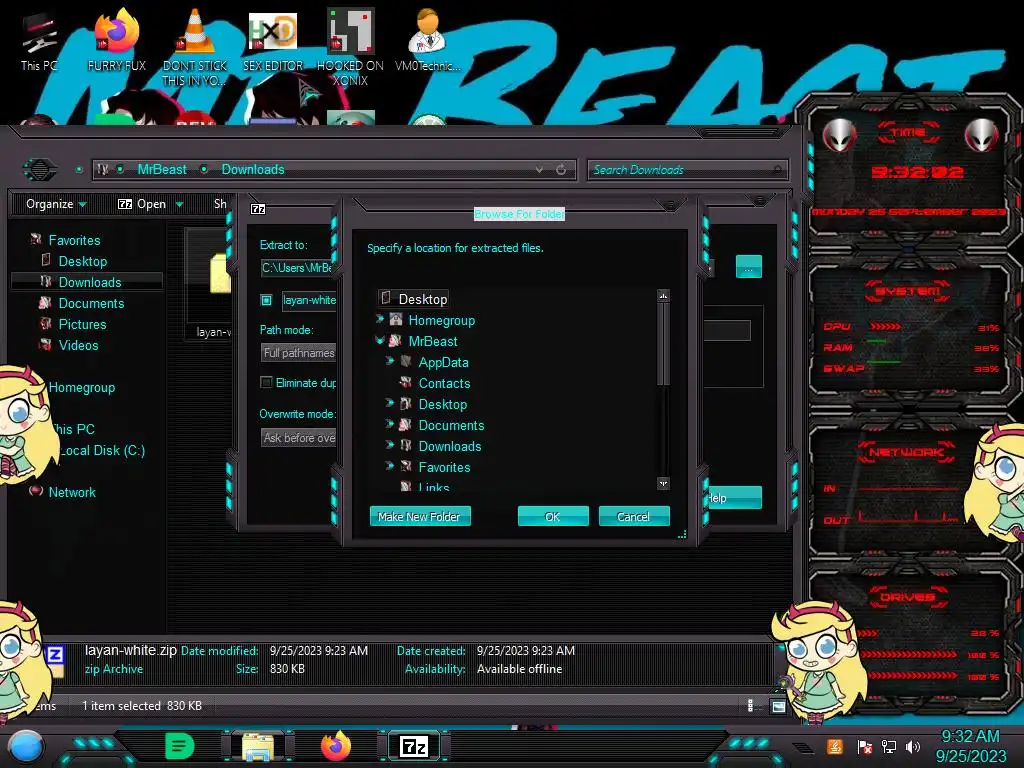Expand Documents folder in browse tree
This screenshot has height=768, width=1024.
coord(390,424)
